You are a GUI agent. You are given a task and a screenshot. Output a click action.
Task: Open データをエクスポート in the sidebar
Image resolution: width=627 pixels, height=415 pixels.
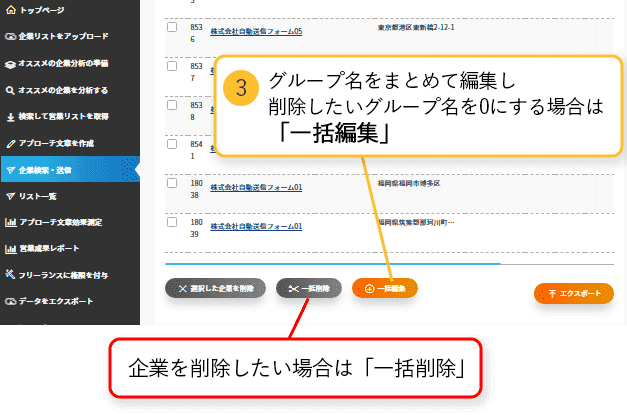click(x=70, y=301)
